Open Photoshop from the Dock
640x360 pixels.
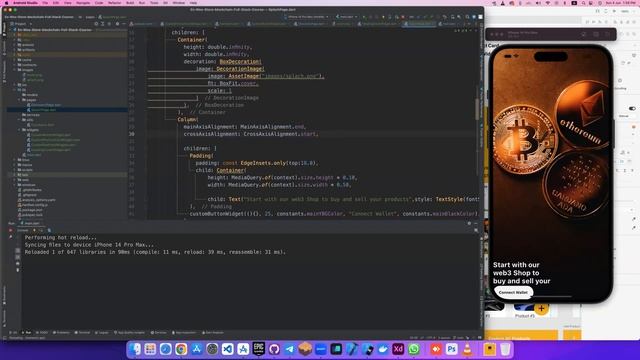[x=451, y=349]
